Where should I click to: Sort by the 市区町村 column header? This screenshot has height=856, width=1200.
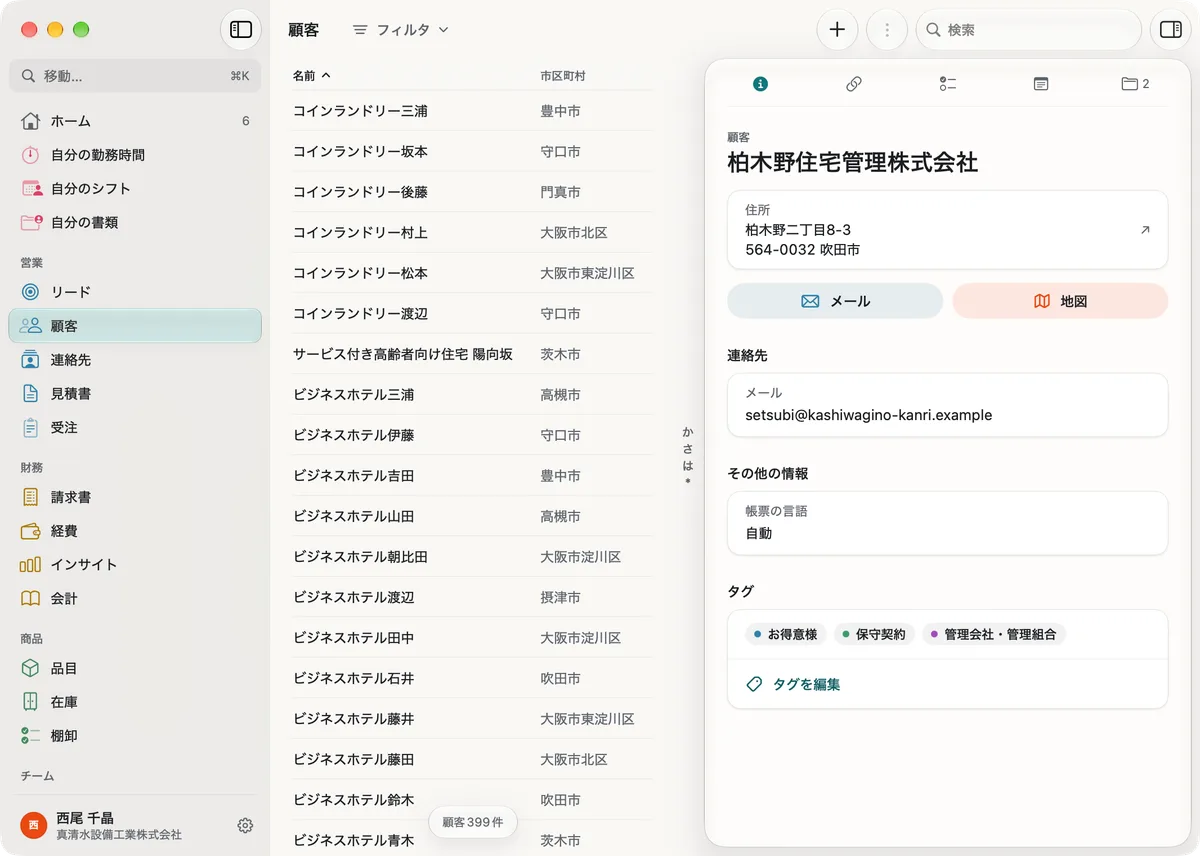tap(563, 76)
